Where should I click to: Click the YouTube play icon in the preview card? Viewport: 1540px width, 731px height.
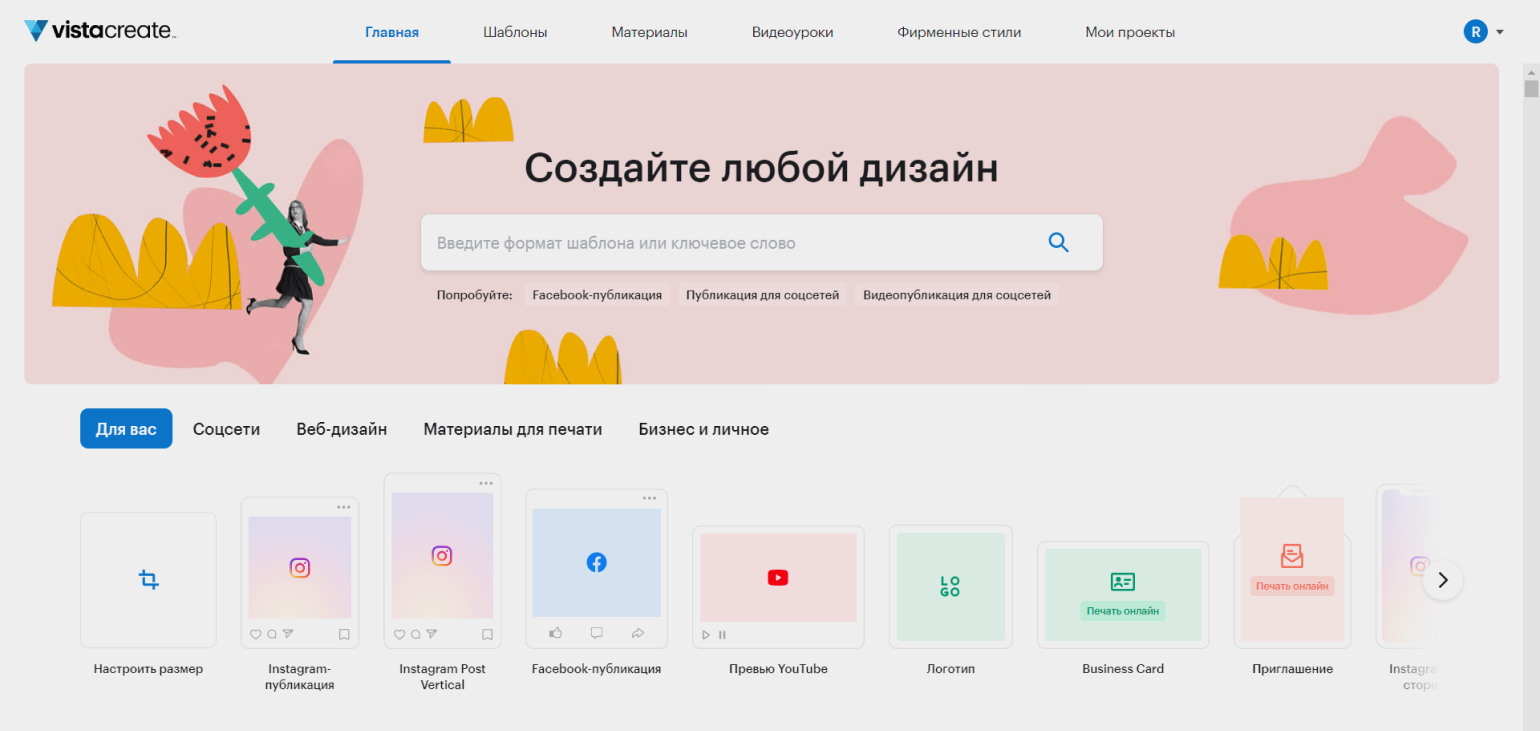click(x=778, y=577)
